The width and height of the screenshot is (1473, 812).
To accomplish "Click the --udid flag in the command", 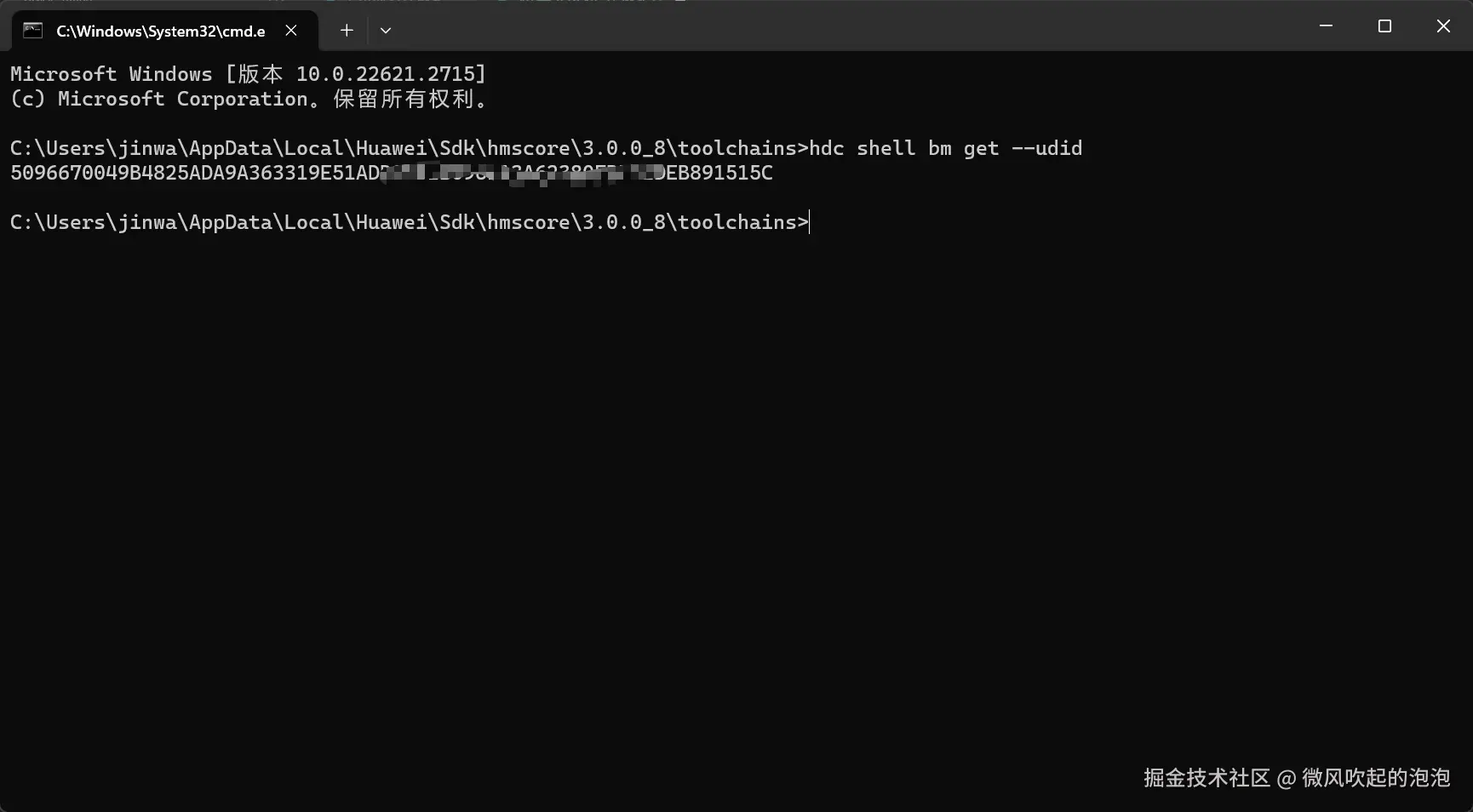I will coord(1046,148).
